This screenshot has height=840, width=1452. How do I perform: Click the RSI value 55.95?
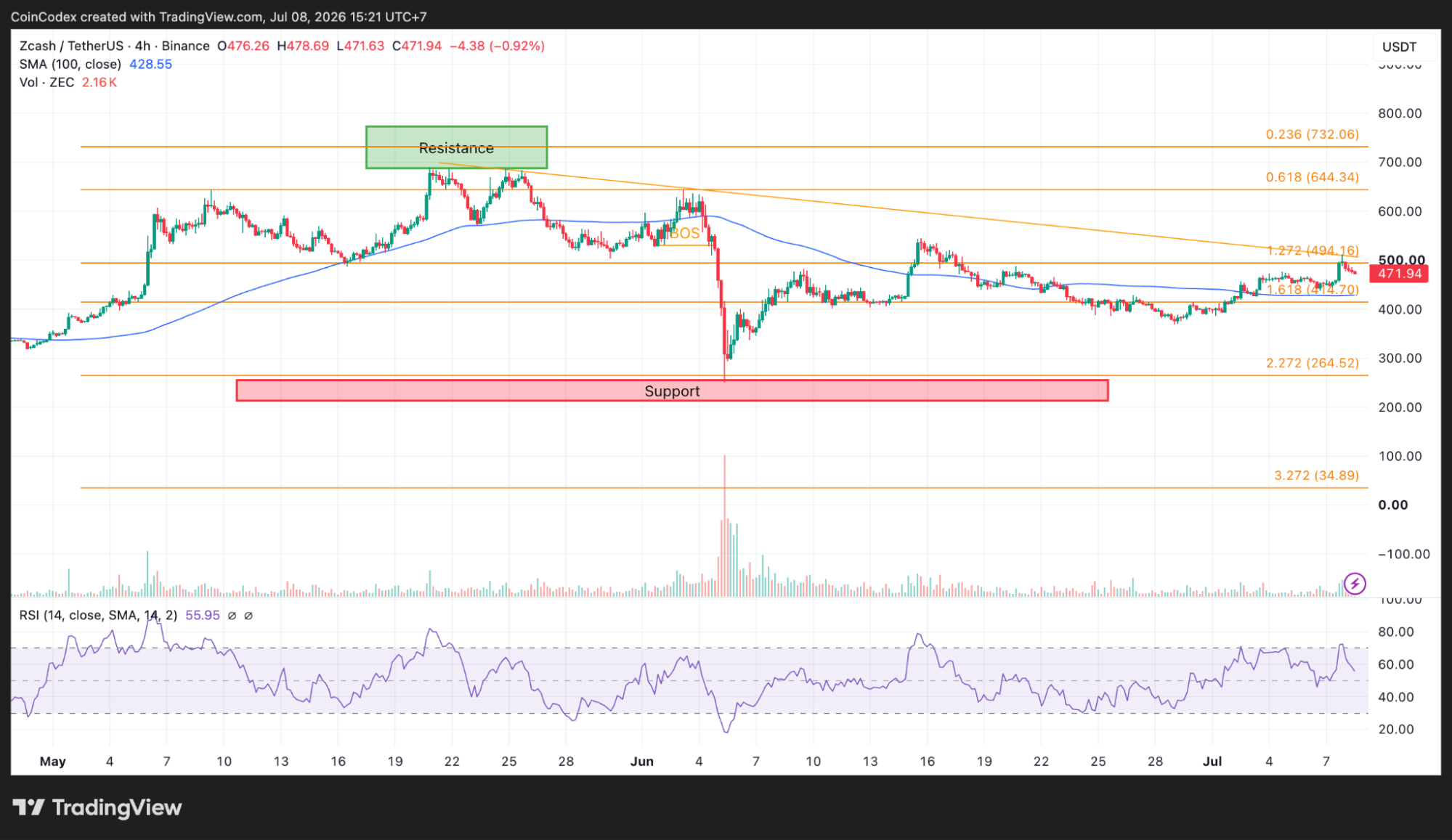tap(202, 615)
